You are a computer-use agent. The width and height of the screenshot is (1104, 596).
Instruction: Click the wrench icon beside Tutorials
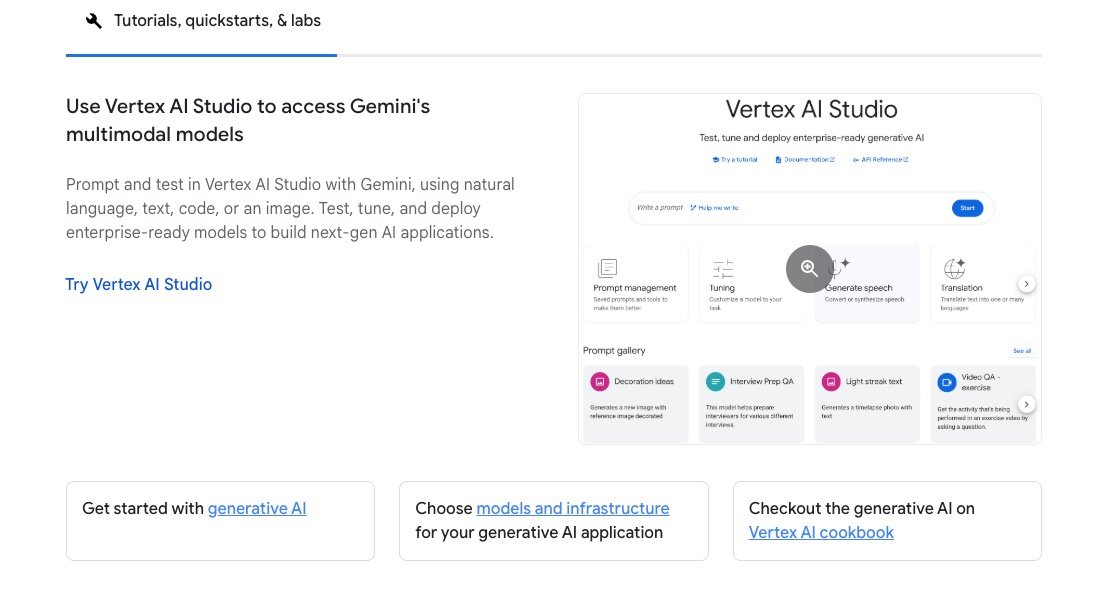[94, 21]
